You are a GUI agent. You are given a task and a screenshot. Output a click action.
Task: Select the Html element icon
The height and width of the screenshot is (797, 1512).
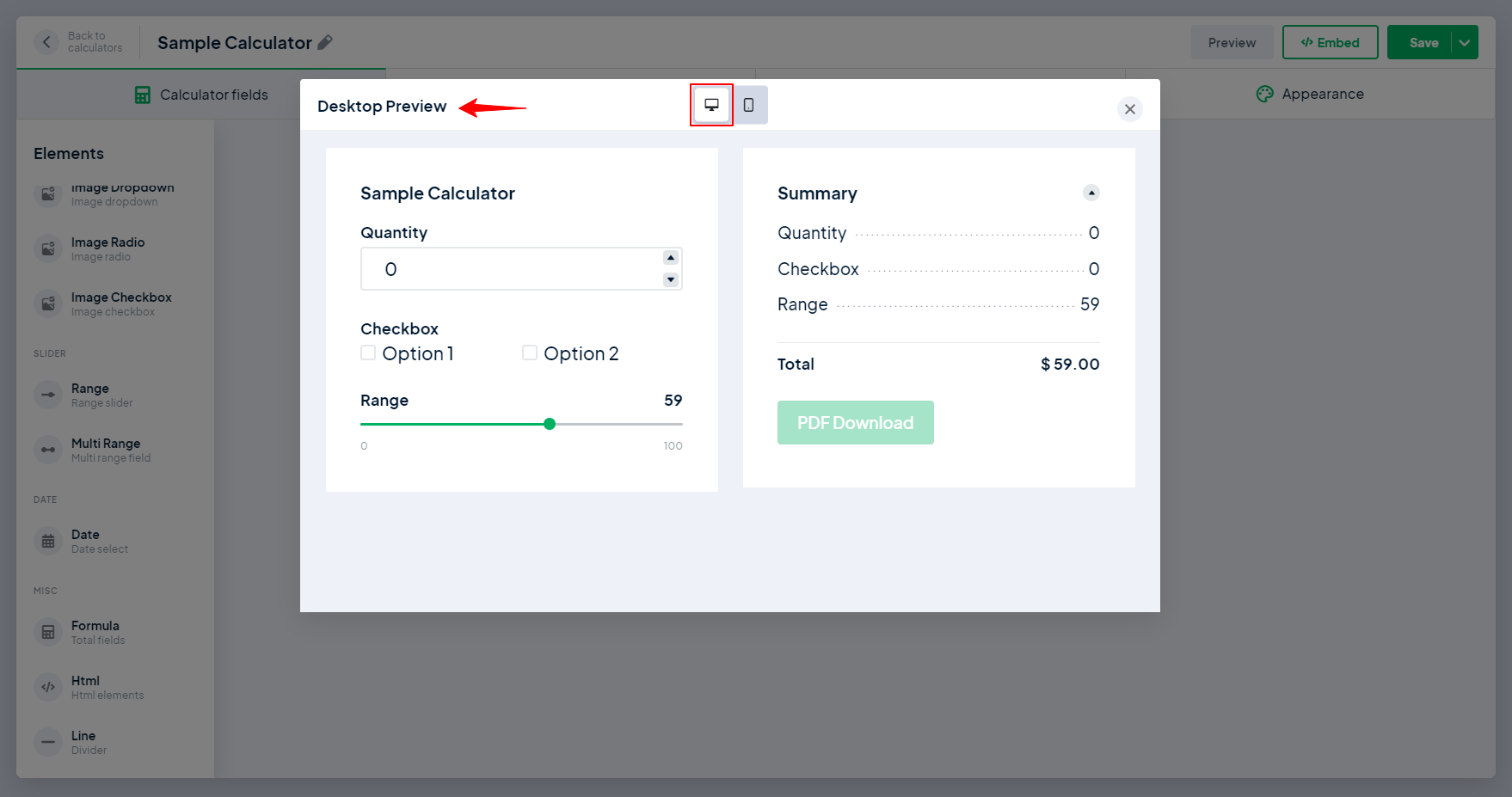click(x=48, y=687)
